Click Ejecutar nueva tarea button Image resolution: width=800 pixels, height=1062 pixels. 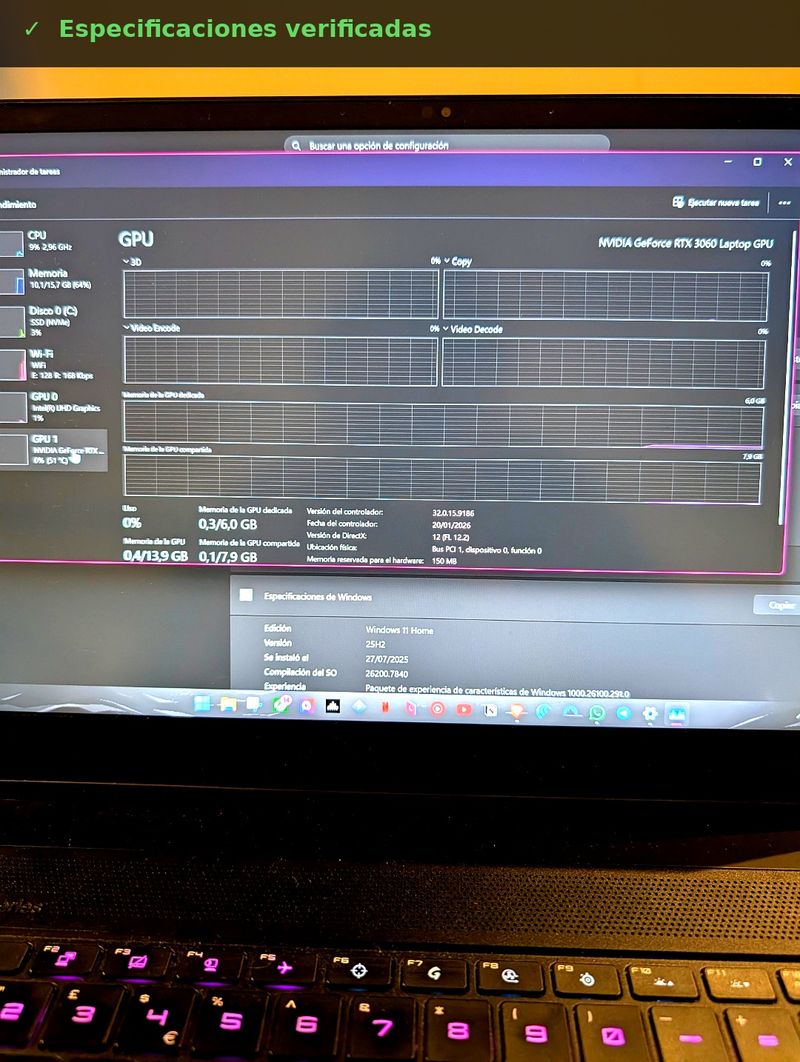tap(716, 203)
